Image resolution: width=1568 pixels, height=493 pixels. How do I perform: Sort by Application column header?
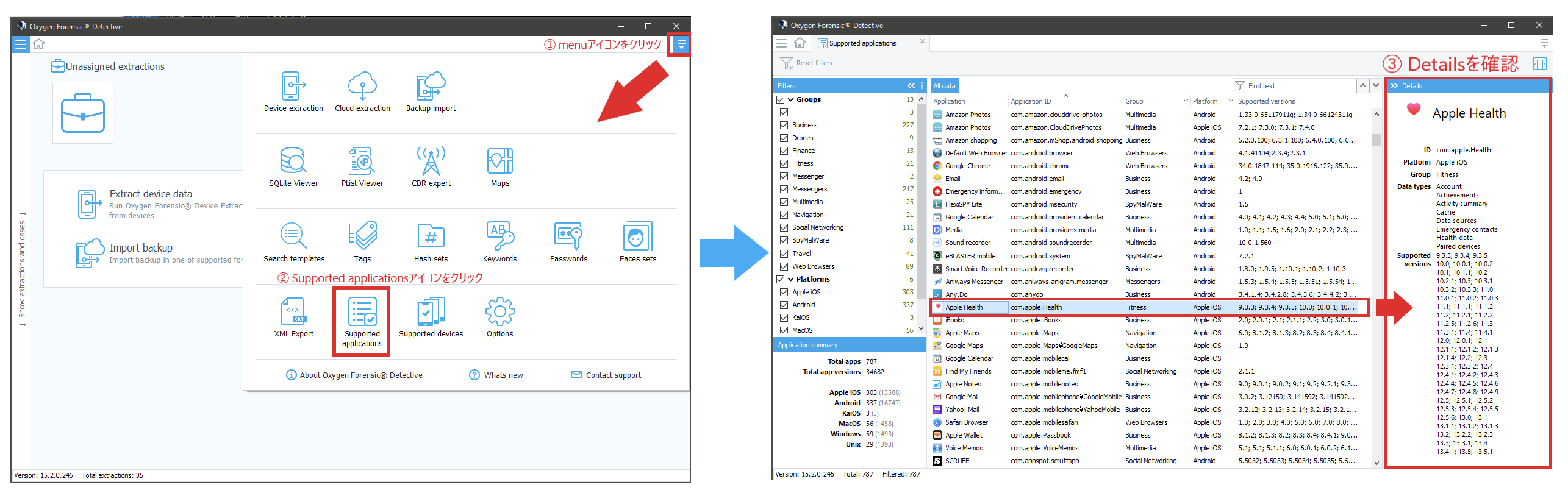[x=968, y=101]
